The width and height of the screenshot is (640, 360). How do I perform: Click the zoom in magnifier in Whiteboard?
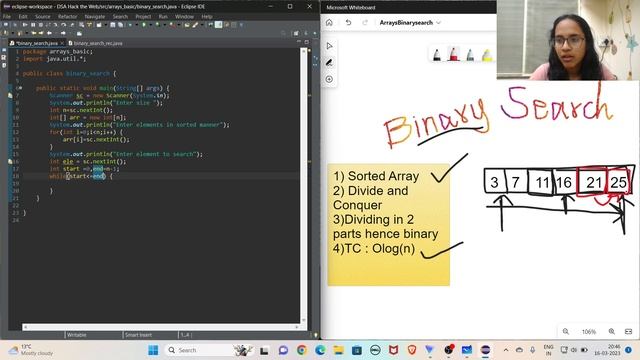tap(611, 331)
